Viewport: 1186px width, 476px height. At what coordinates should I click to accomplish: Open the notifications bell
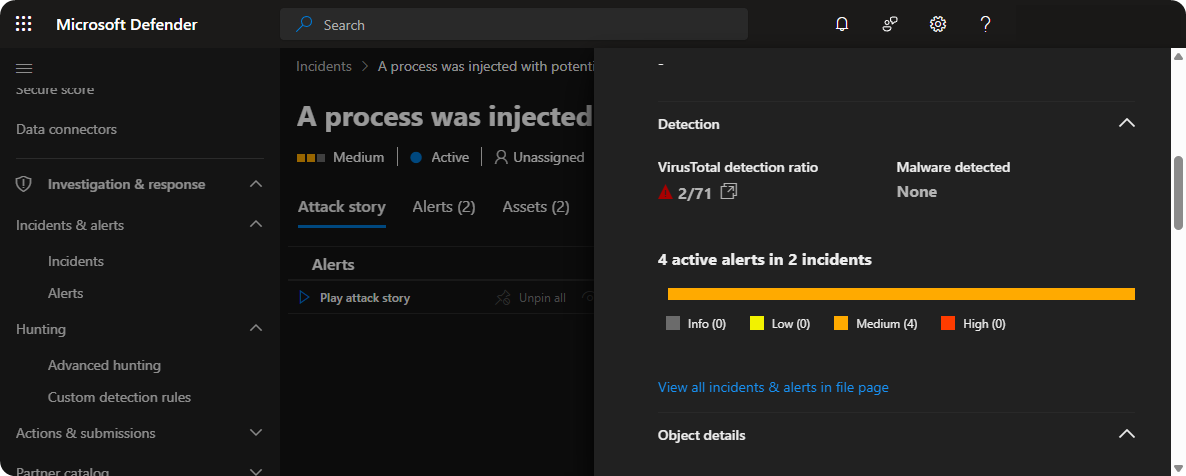tap(842, 24)
